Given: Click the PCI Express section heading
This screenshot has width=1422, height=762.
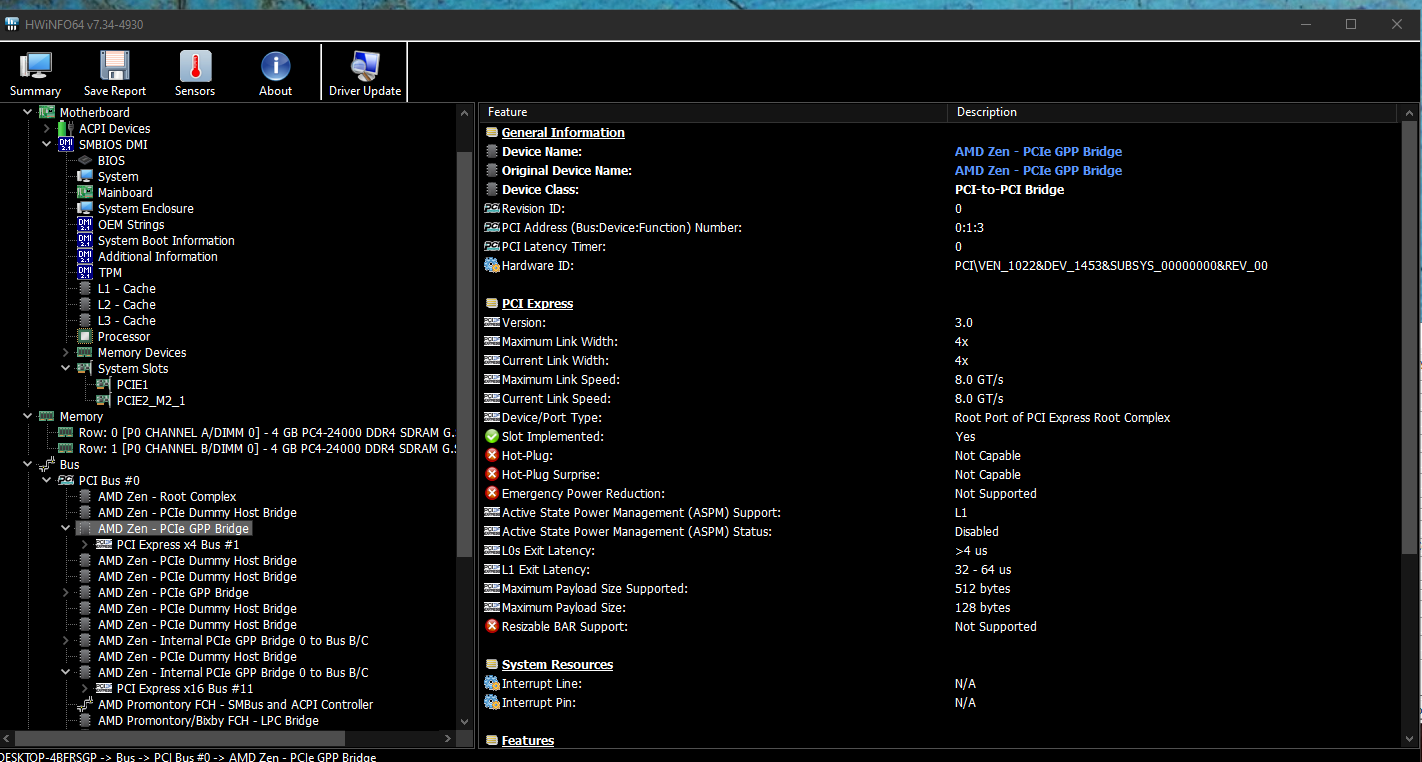Looking at the screenshot, I should [537, 303].
